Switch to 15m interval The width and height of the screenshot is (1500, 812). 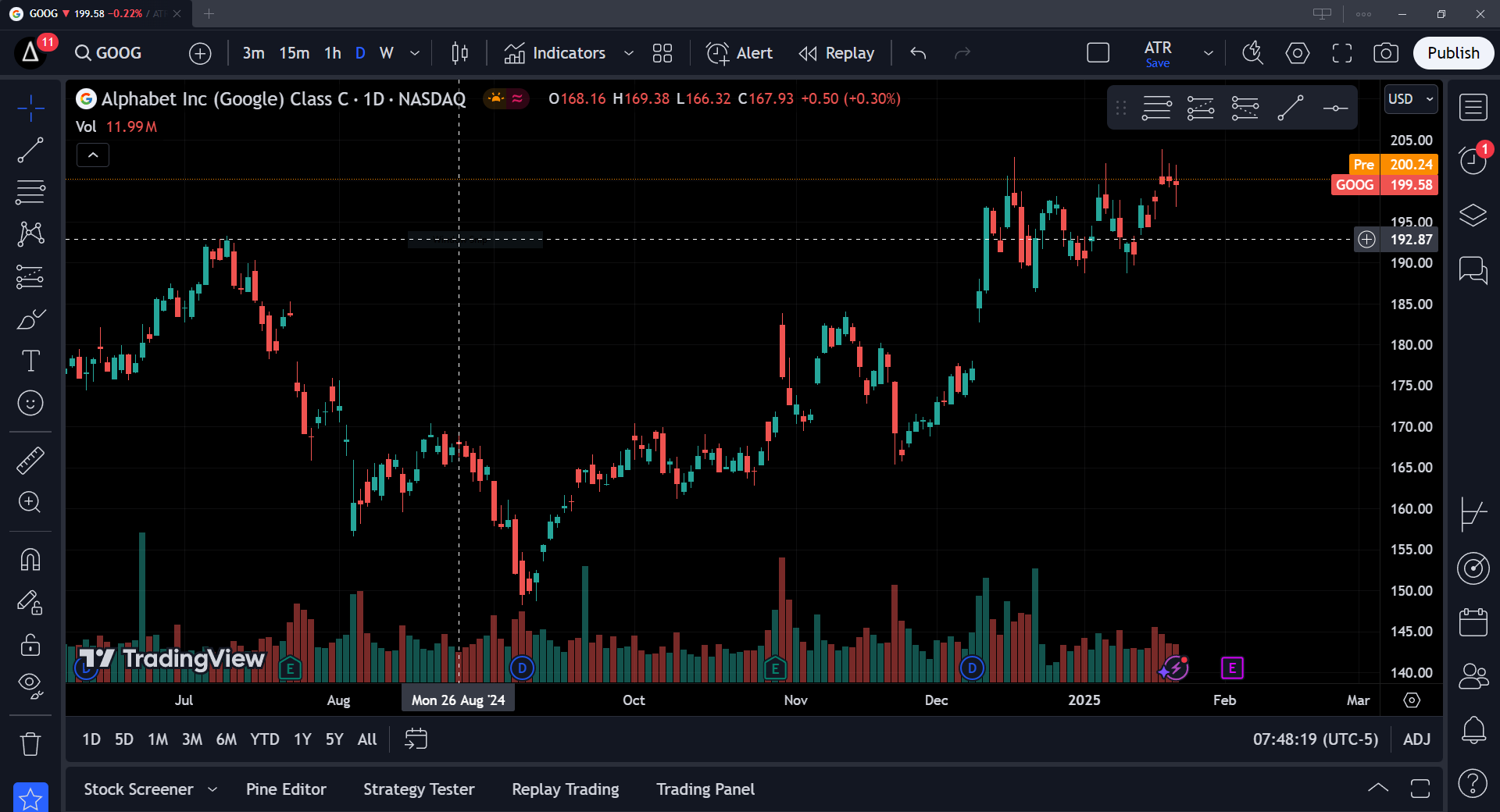pyautogui.click(x=295, y=53)
